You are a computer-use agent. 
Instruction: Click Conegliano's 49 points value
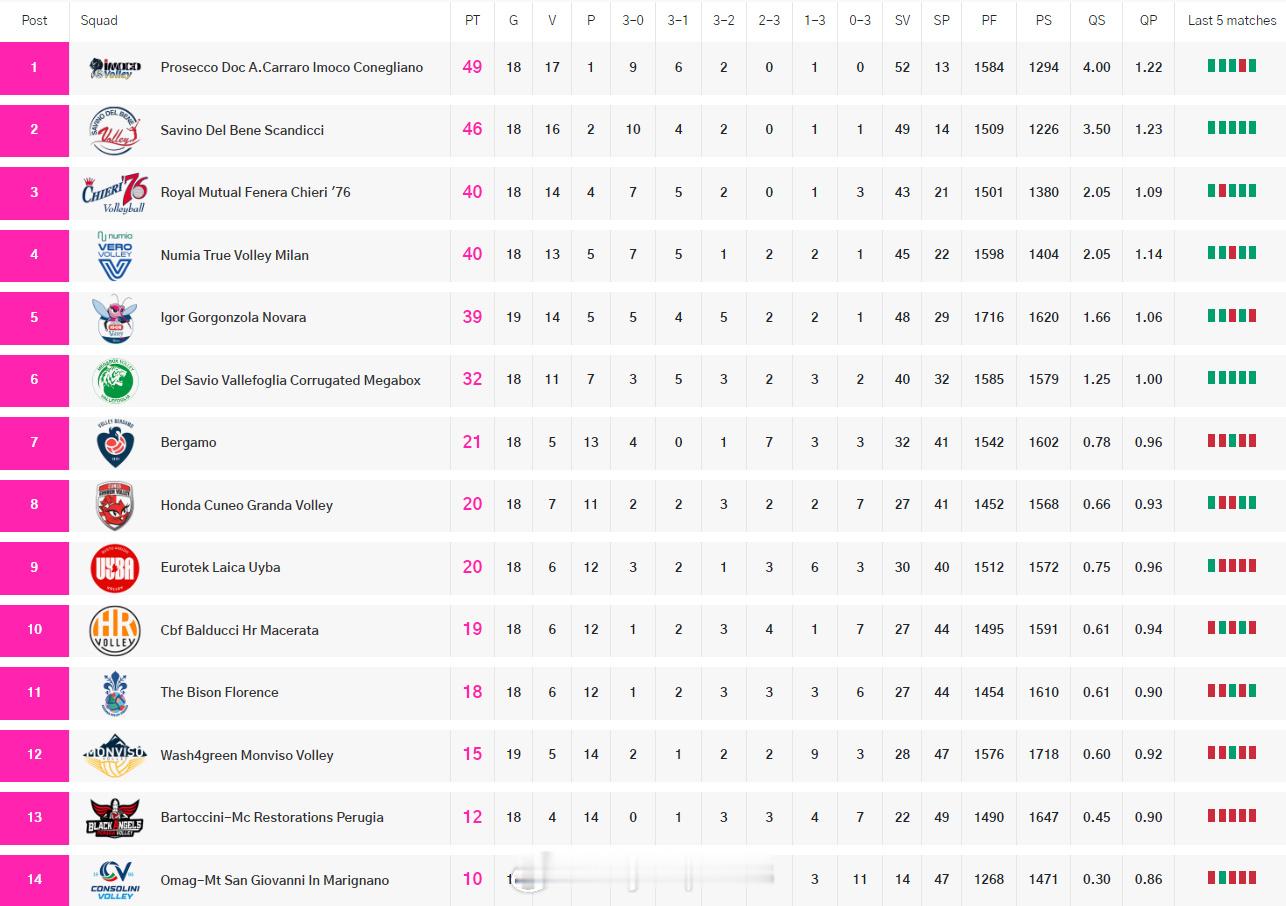tap(473, 67)
